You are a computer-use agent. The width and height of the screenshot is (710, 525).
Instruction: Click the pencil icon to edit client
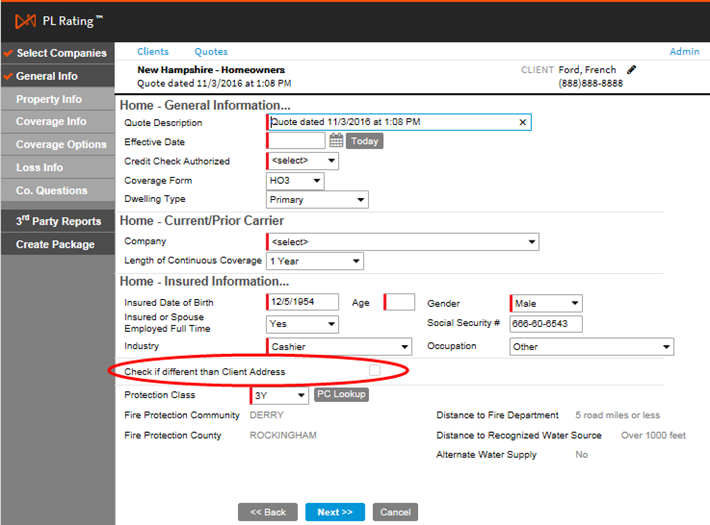631,70
